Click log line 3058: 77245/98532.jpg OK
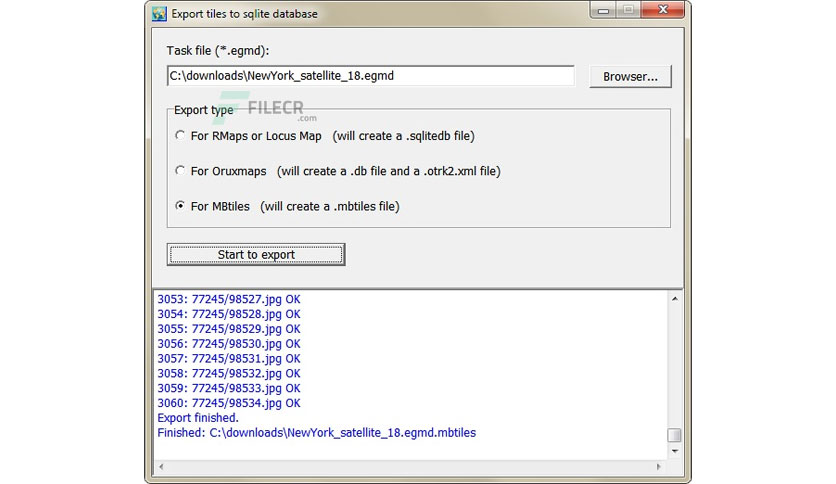 (229, 373)
